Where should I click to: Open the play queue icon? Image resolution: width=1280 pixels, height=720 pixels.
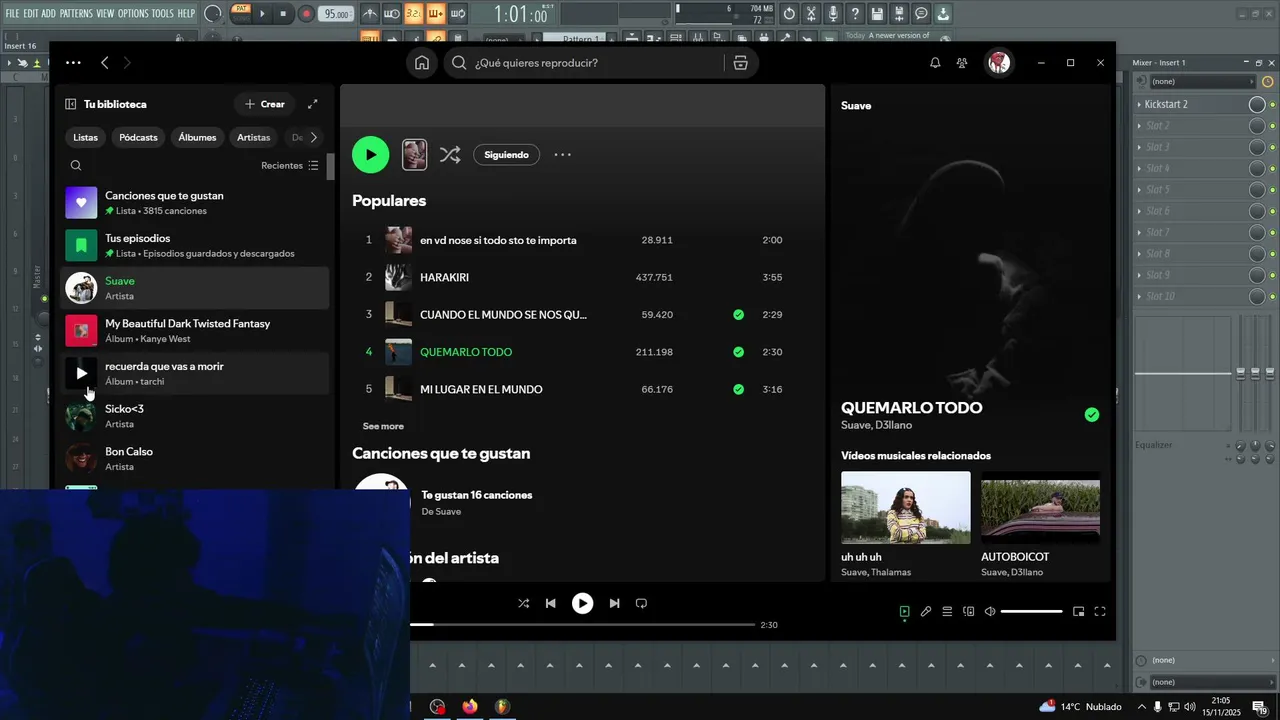click(947, 612)
